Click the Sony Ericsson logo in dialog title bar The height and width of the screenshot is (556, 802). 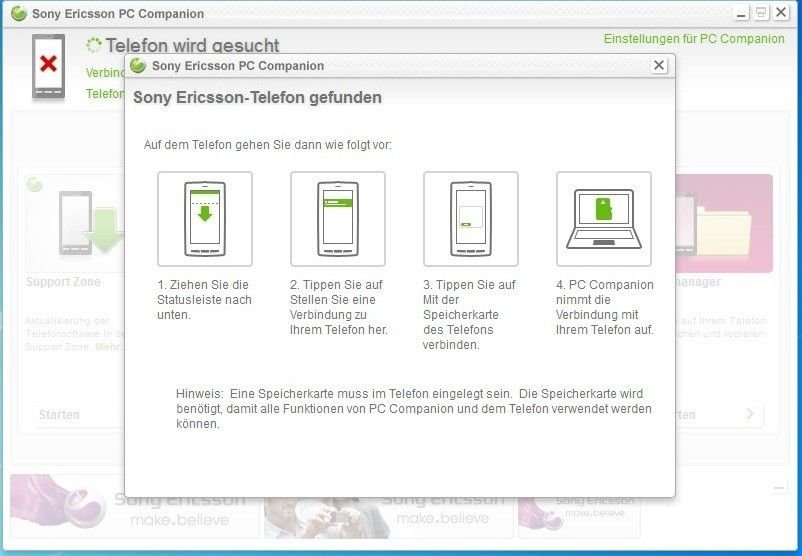tap(138, 65)
